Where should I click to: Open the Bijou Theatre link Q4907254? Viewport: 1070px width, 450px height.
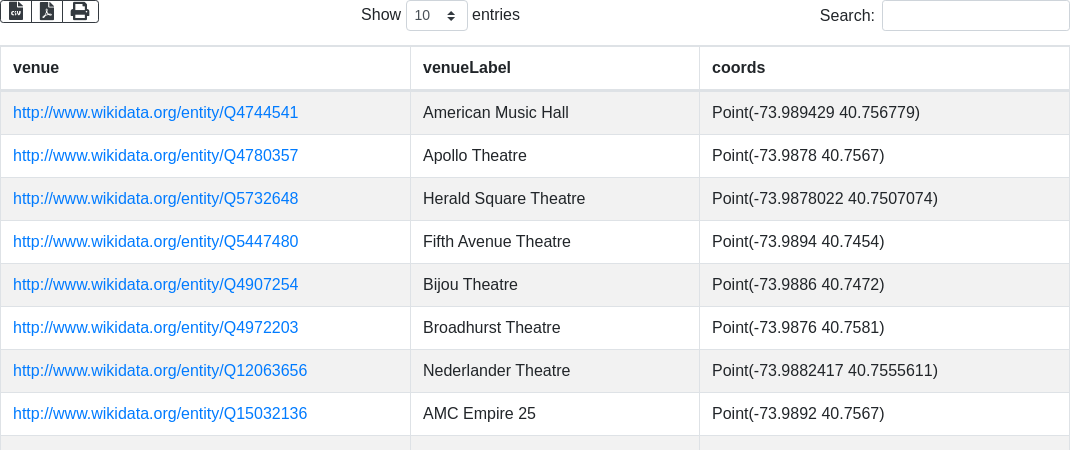click(x=155, y=285)
